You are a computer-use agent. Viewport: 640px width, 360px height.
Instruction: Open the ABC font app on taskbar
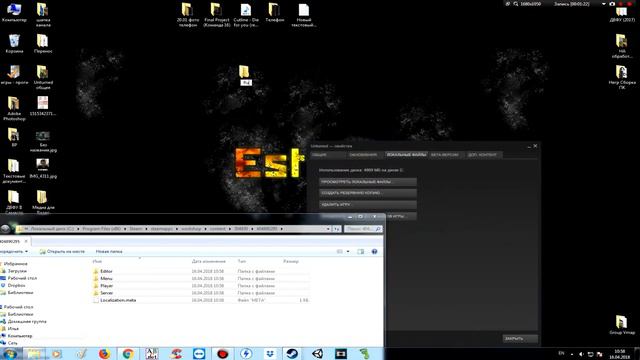[152, 353]
